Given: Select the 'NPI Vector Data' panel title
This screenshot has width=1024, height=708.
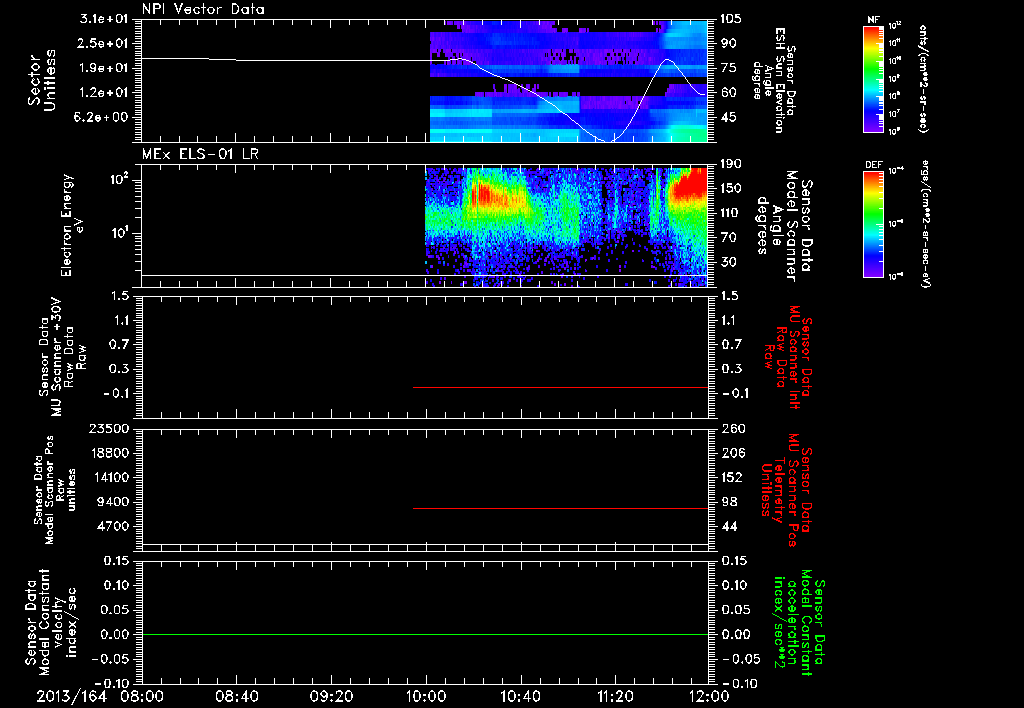Looking at the screenshot, I should 203,9.
